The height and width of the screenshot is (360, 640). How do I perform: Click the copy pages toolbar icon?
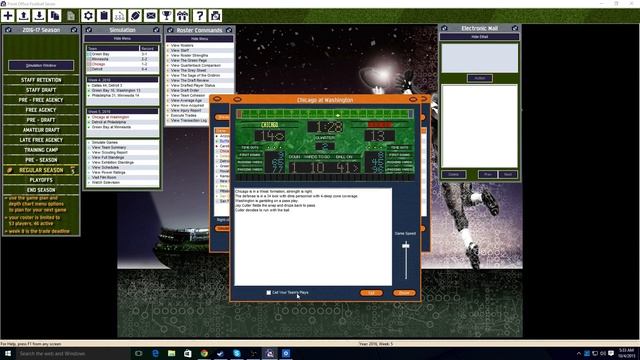(55, 16)
